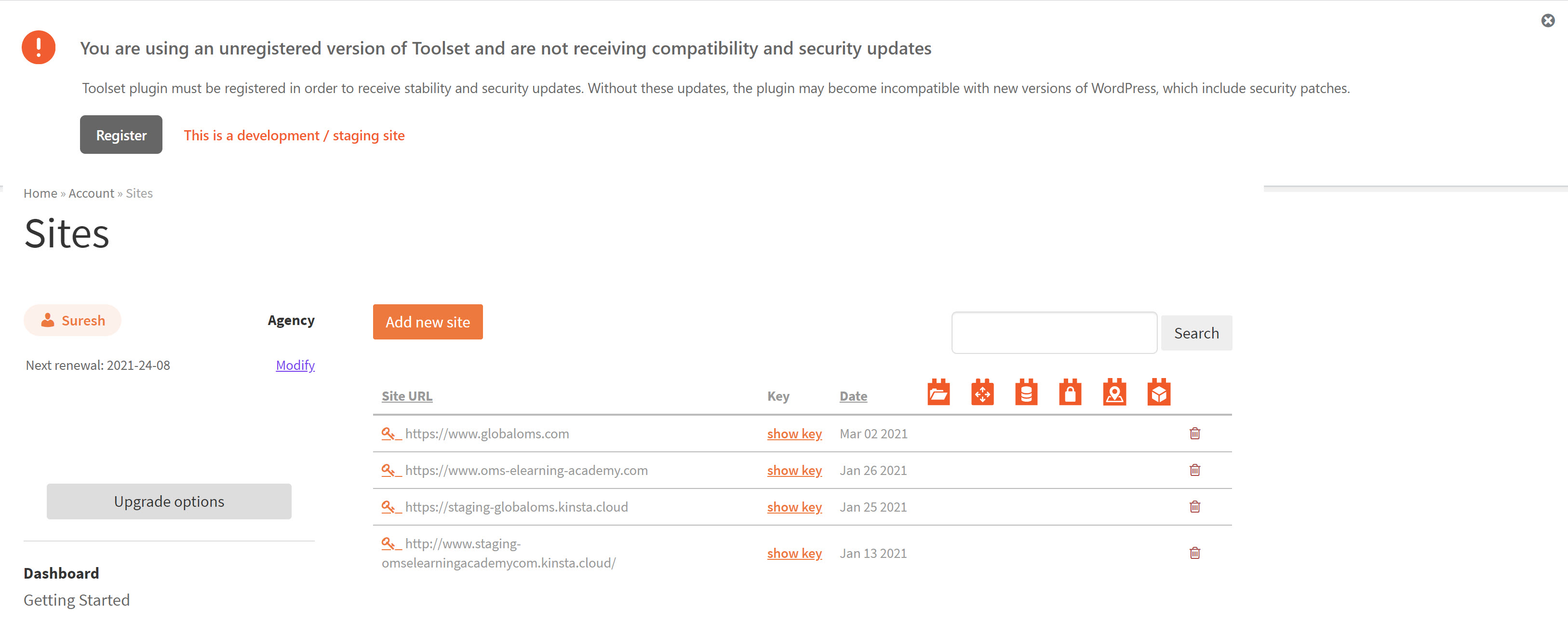Click the padlock plugin icon in table header
1568x623 pixels.
(1070, 393)
